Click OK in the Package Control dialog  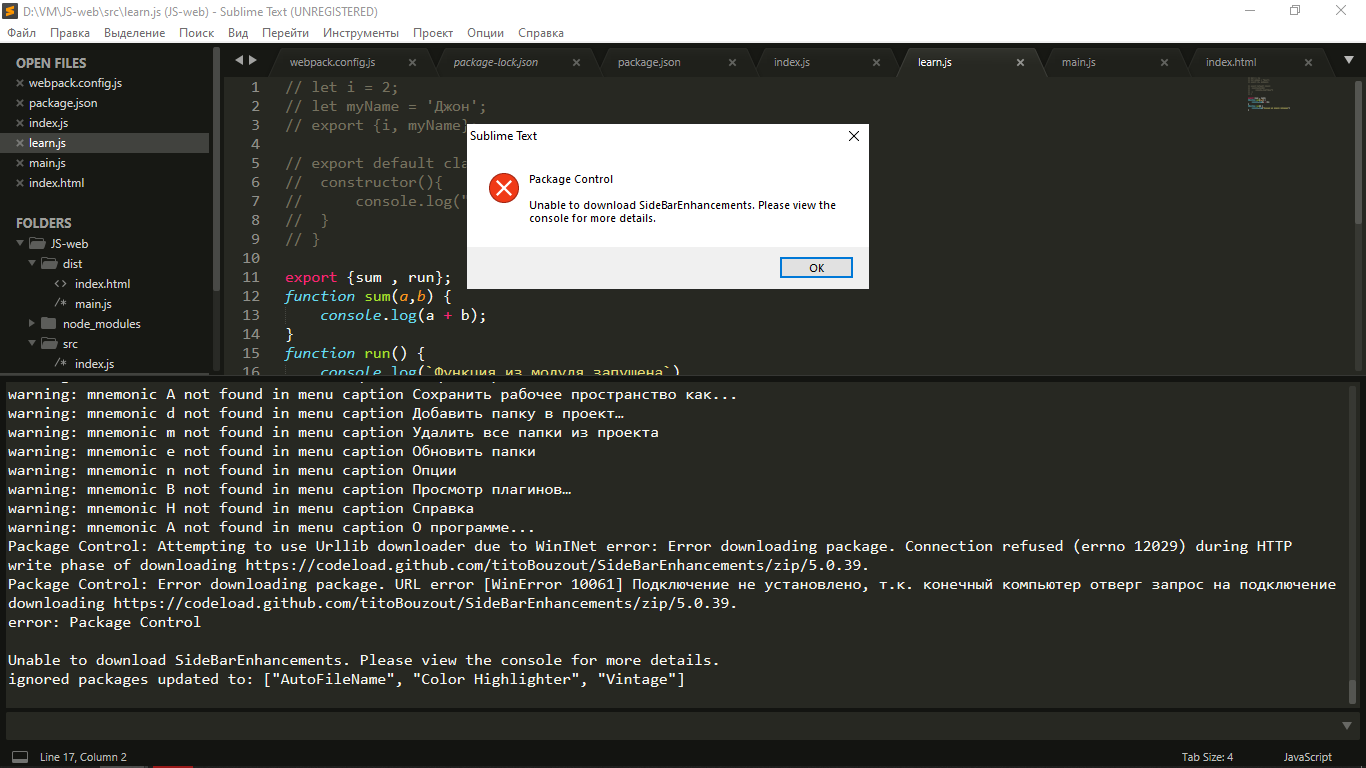click(x=816, y=267)
